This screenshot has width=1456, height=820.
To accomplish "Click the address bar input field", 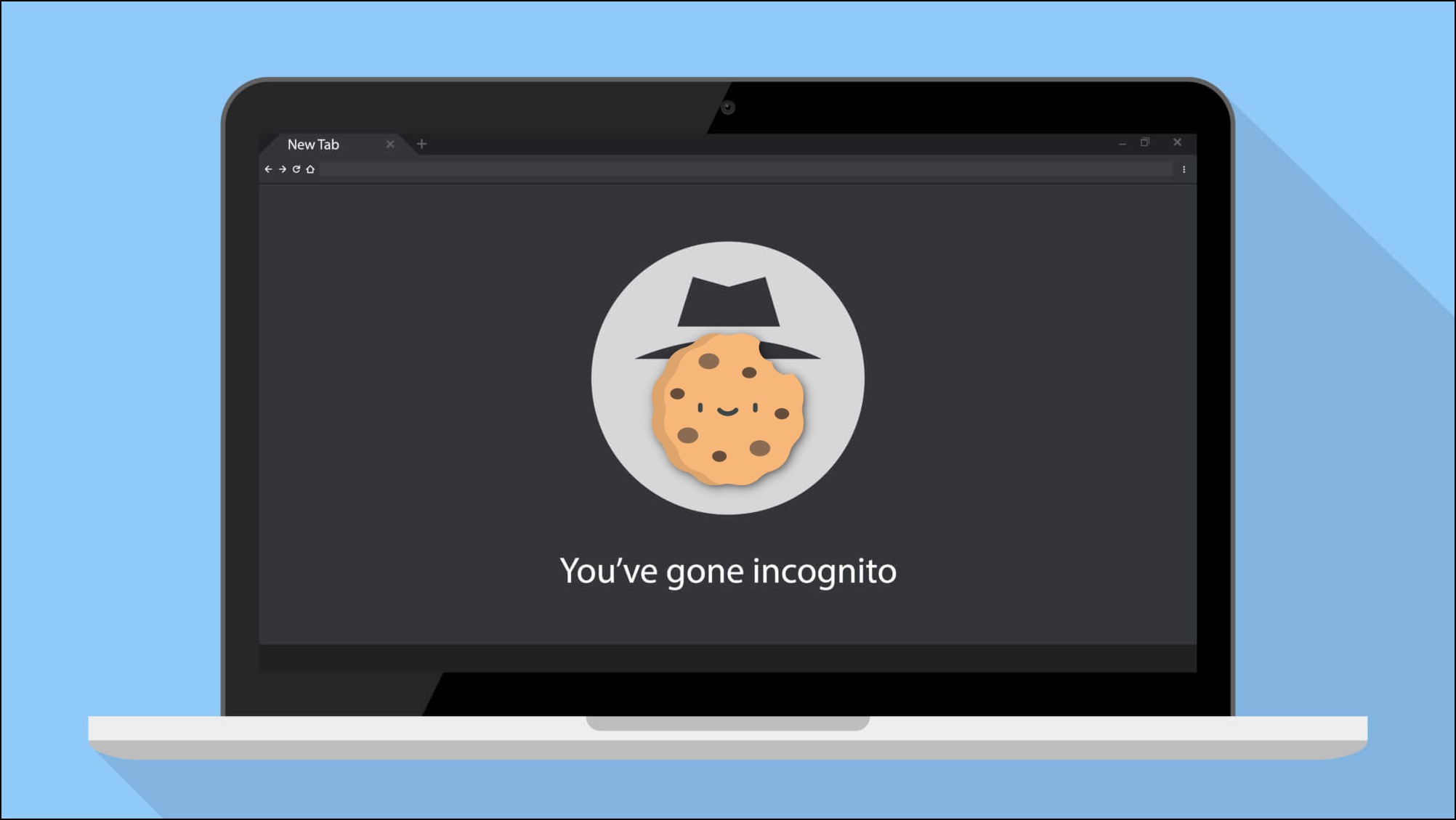I will [728, 169].
